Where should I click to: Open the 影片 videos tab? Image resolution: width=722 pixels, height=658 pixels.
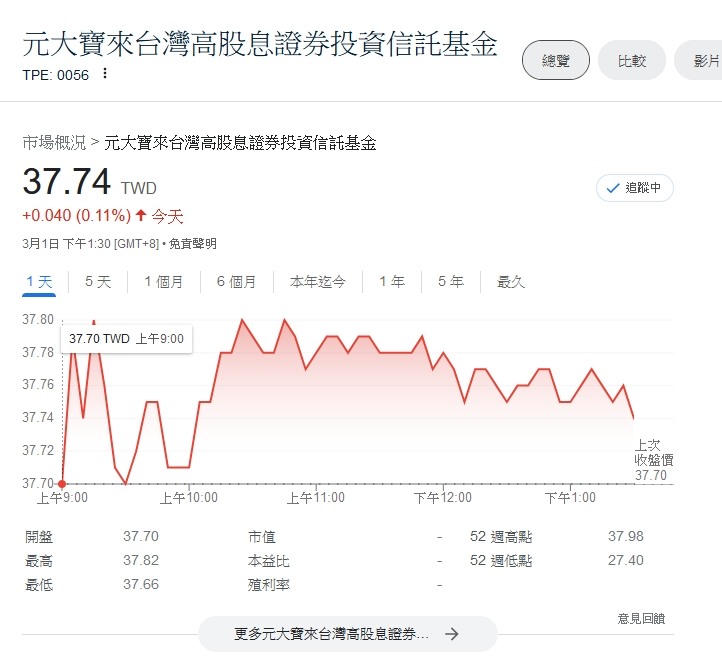(700, 60)
